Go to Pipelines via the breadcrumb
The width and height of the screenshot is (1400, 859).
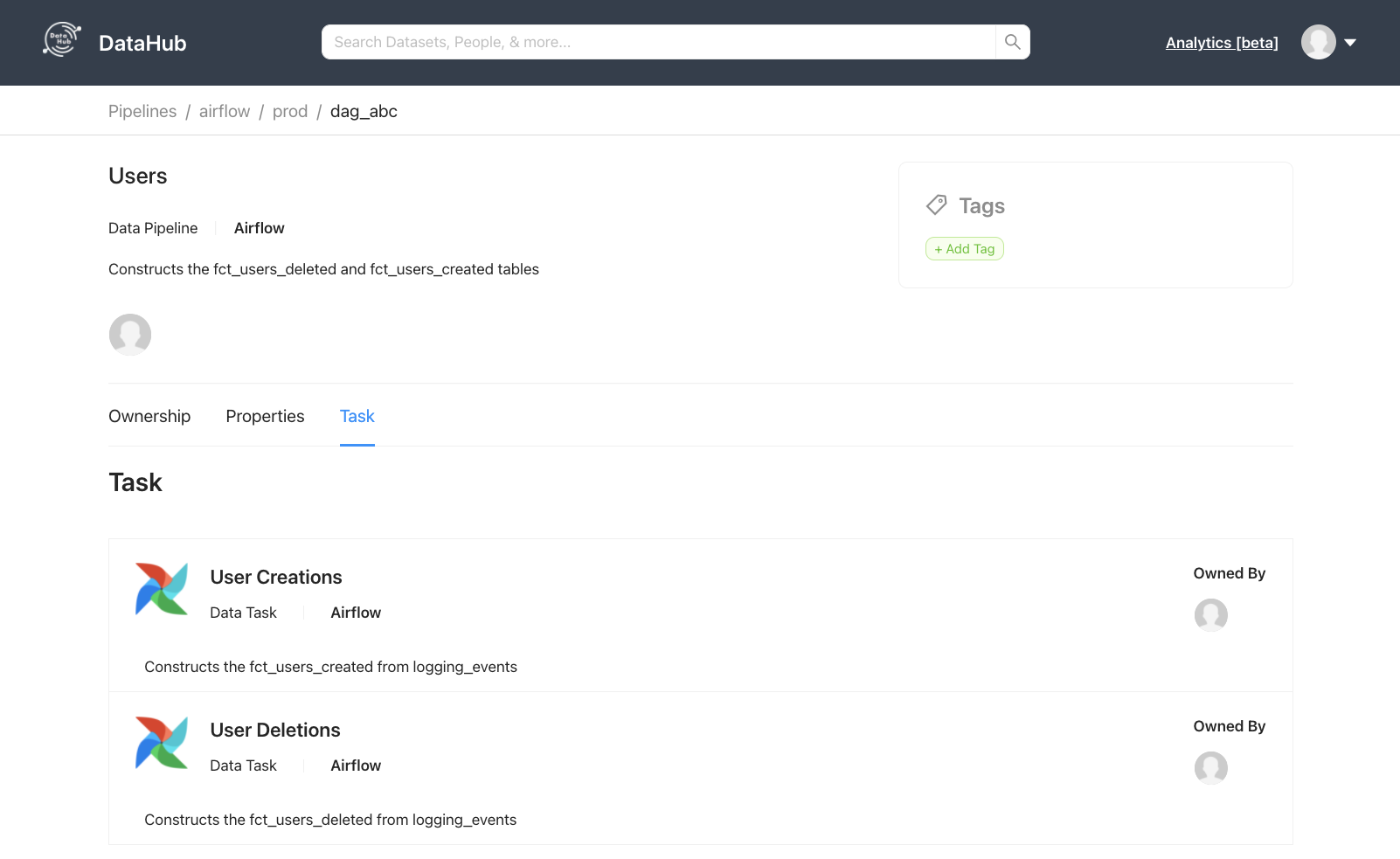[142, 111]
